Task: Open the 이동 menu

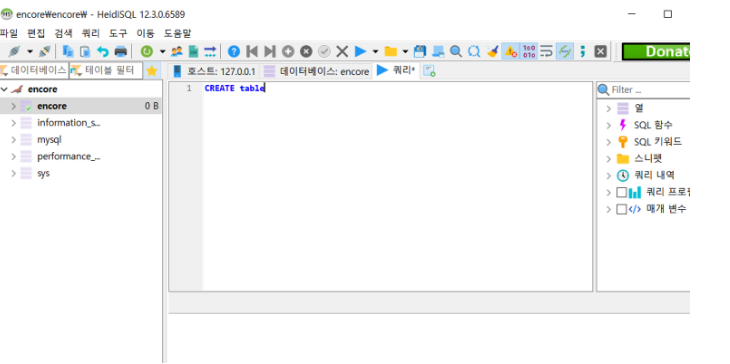Action: coord(145,33)
